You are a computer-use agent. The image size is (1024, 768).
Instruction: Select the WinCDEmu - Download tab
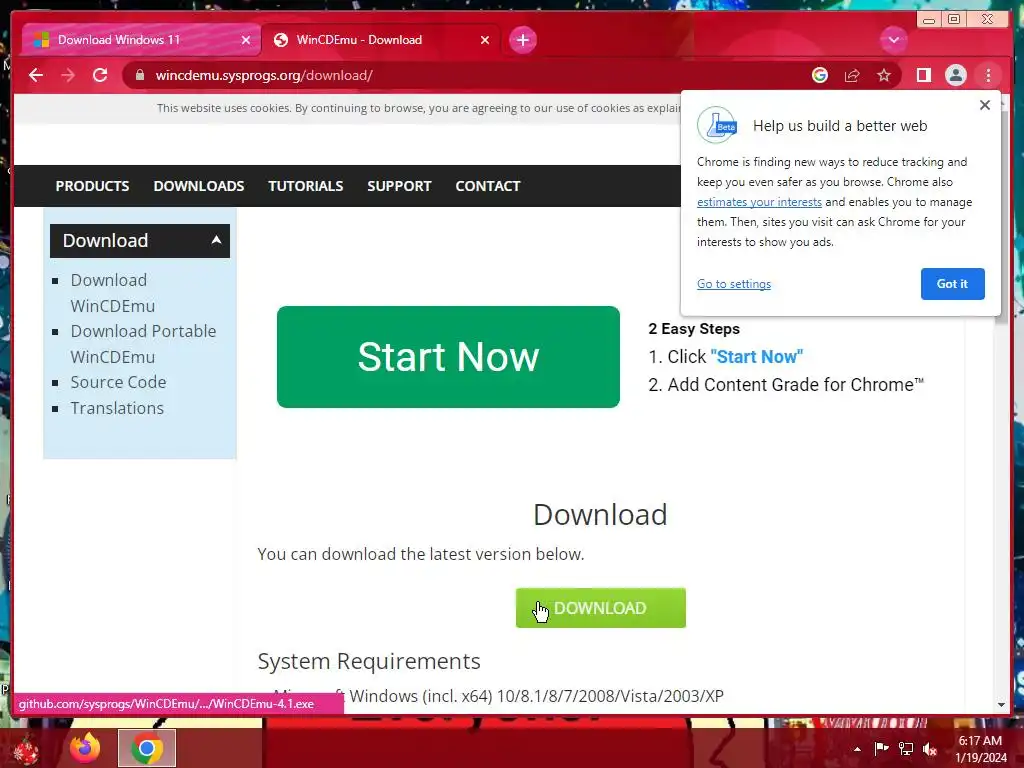coord(381,40)
